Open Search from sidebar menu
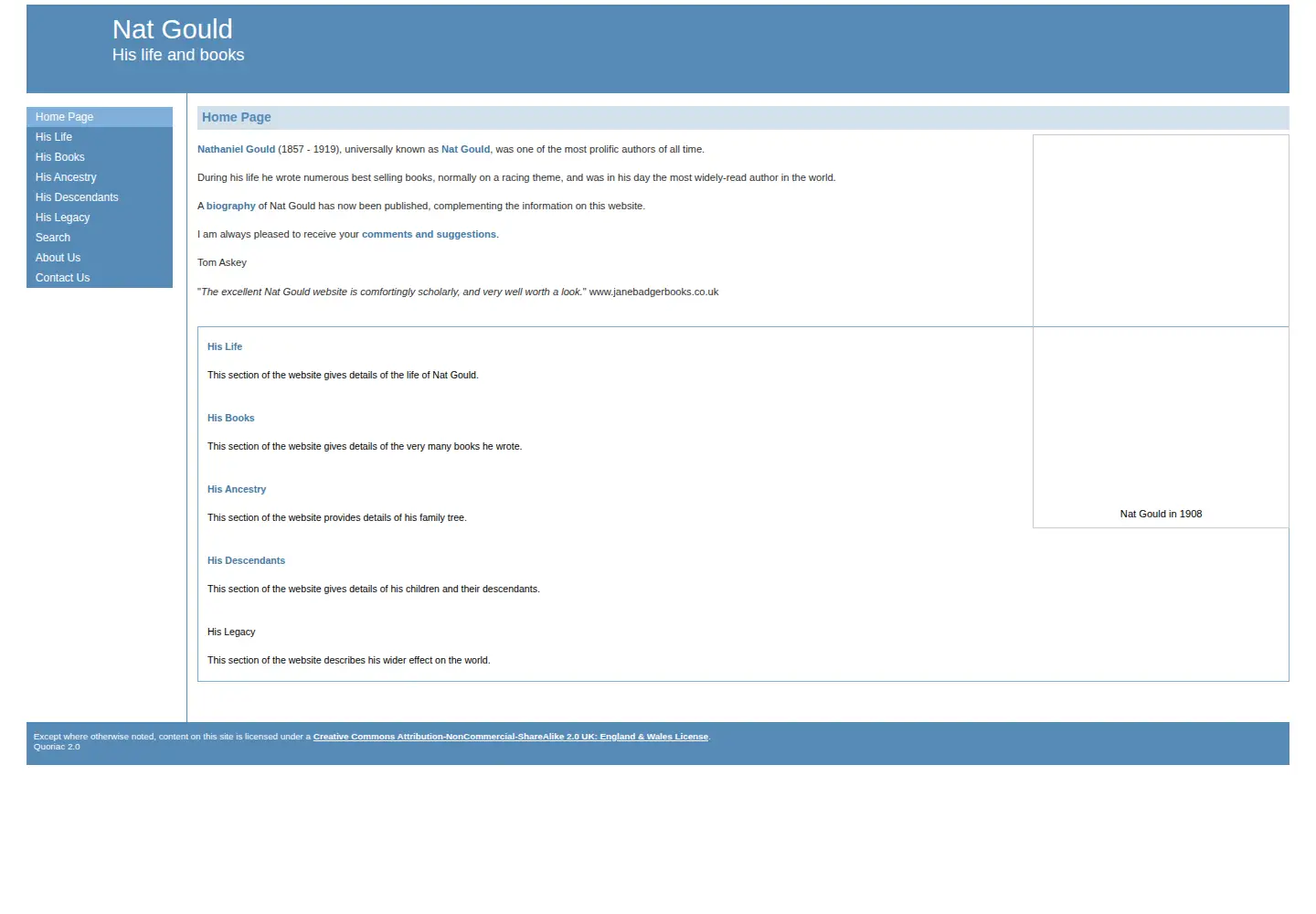Screen dimensions: 1316x914 point(100,238)
